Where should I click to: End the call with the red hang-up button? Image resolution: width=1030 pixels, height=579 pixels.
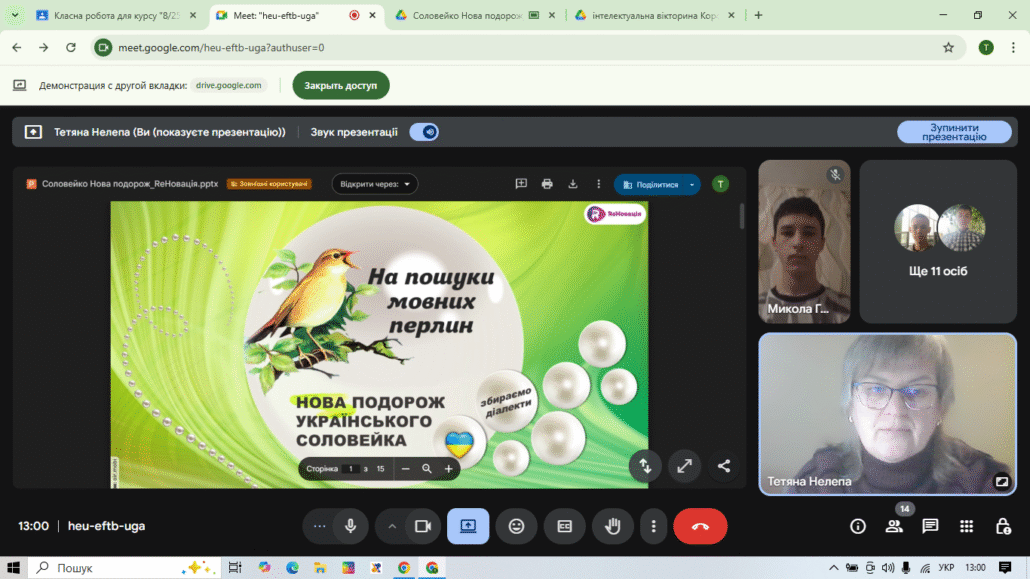pos(700,526)
